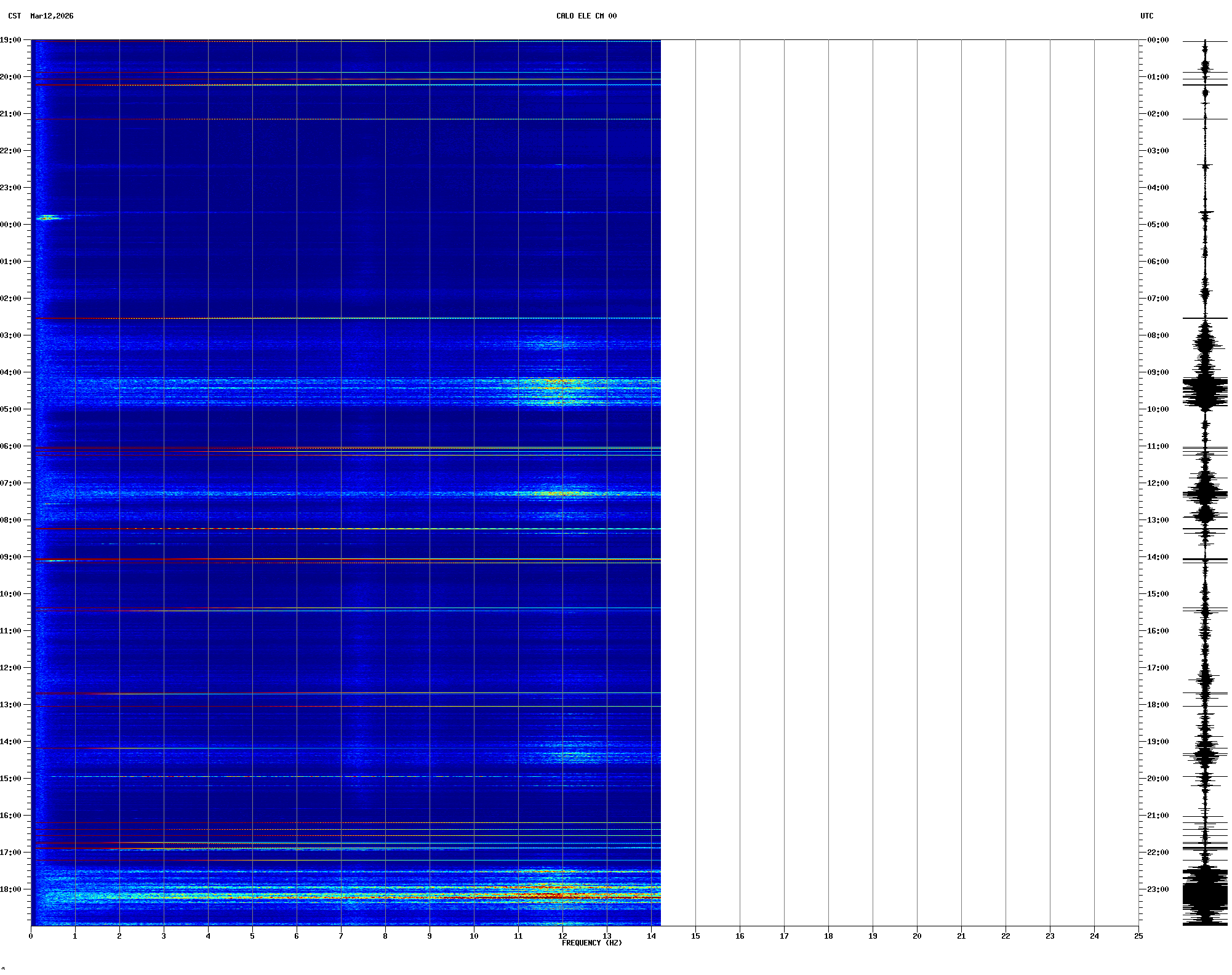Click the CST timezone label
This screenshot has height=975, width=1232.
click(x=14, y=16)
